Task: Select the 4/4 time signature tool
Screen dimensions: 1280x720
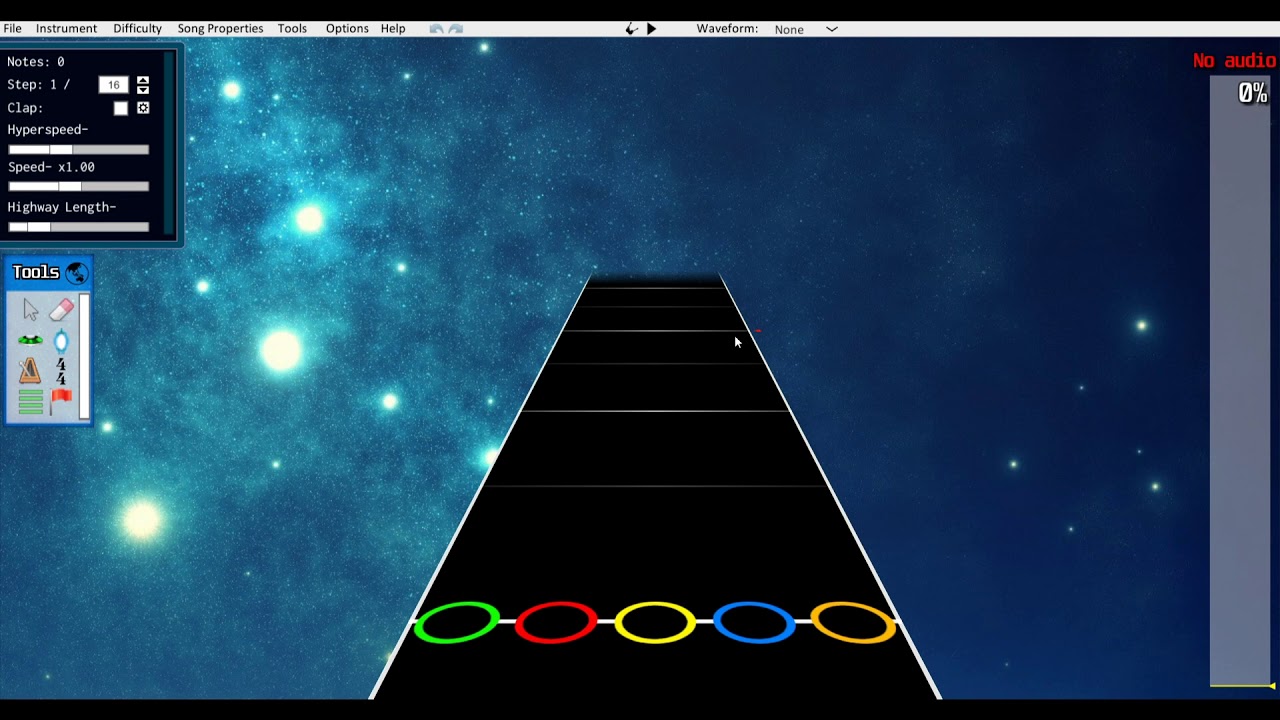Action: pyautogui.click(x=61, y=371)
